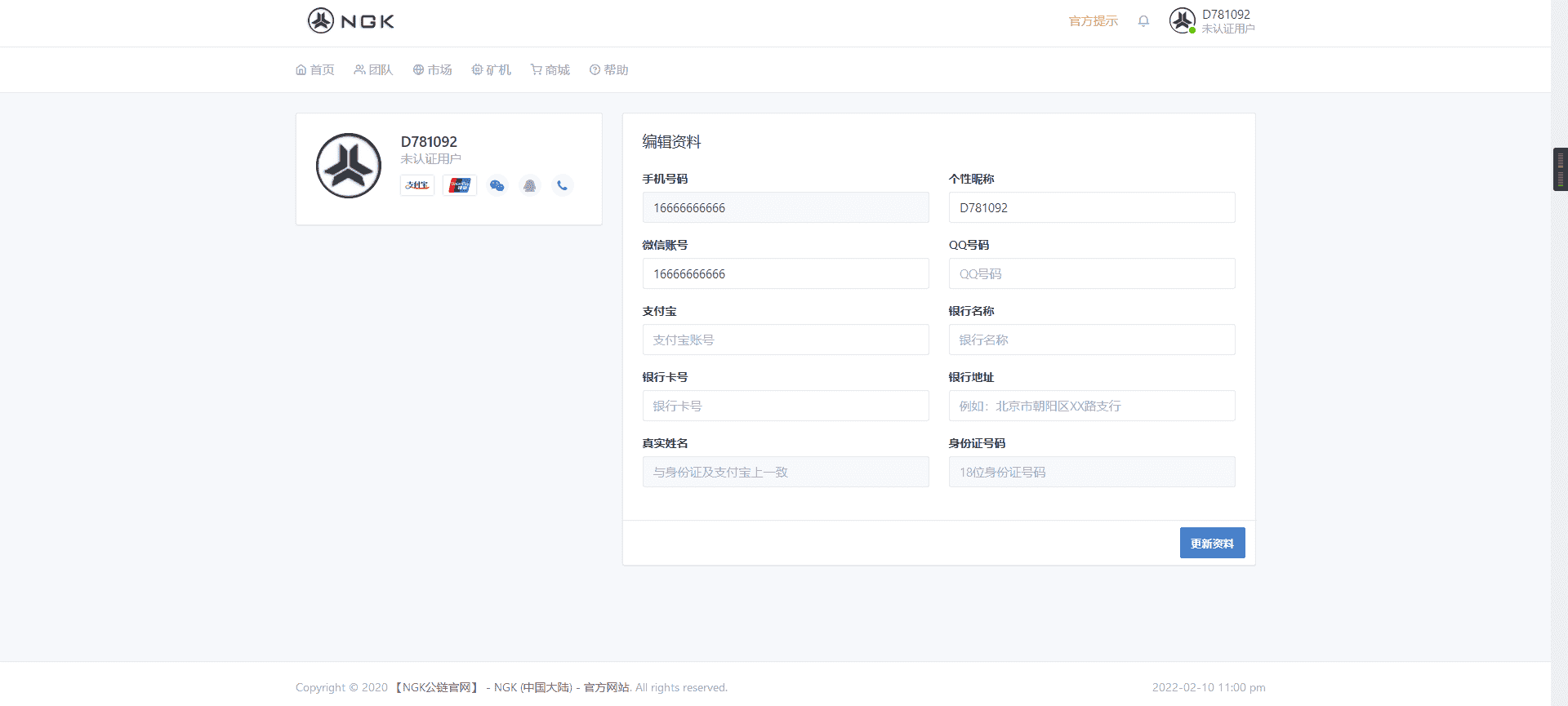This screenshot has width=1568, height=706.
Task: Click the 更新资料 update profile button
Action: (x=1212, y=543)
